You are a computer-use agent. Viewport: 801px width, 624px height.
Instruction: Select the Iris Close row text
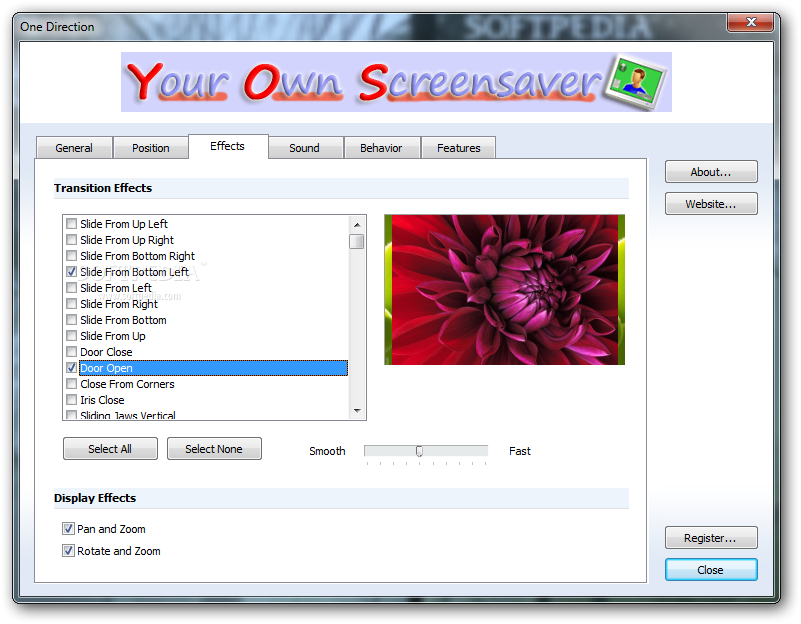(x=102, y=400)
